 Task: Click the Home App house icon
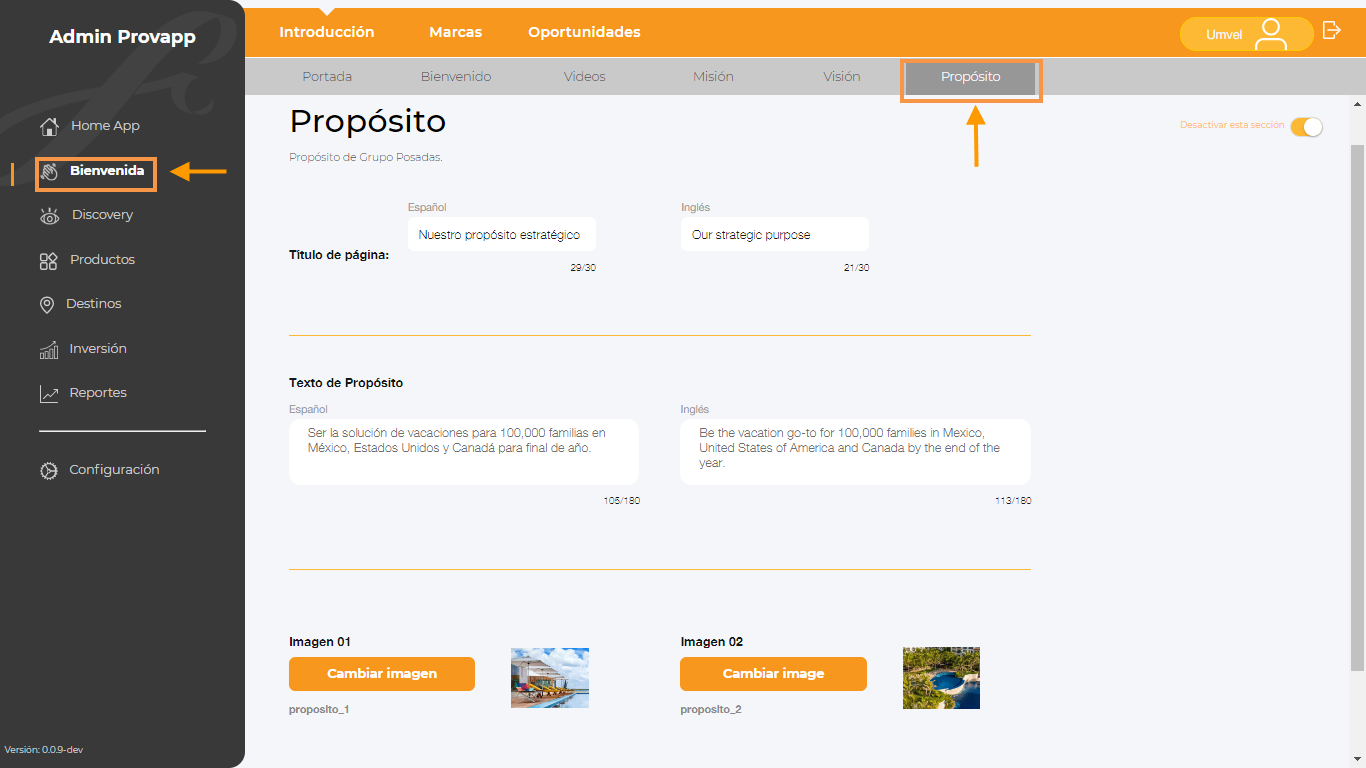pos(49,126)
